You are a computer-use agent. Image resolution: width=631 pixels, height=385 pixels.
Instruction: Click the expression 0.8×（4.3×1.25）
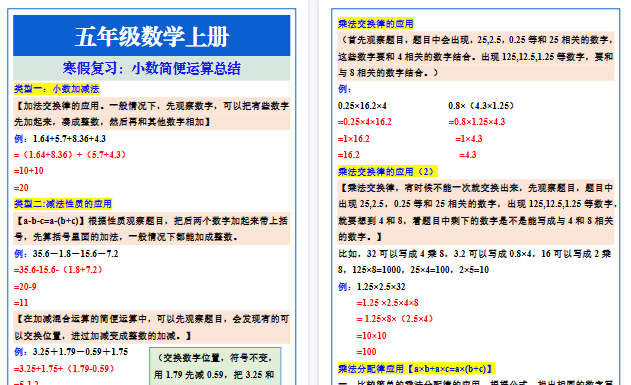pos(481,106)
